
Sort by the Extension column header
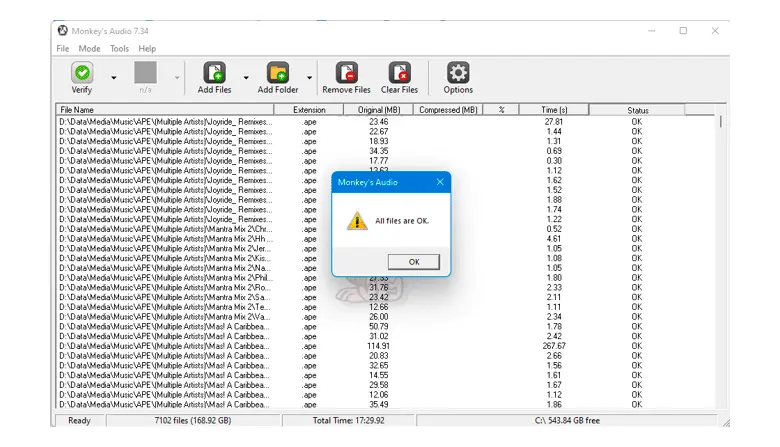pyautogui.click(x=309, y=110)
